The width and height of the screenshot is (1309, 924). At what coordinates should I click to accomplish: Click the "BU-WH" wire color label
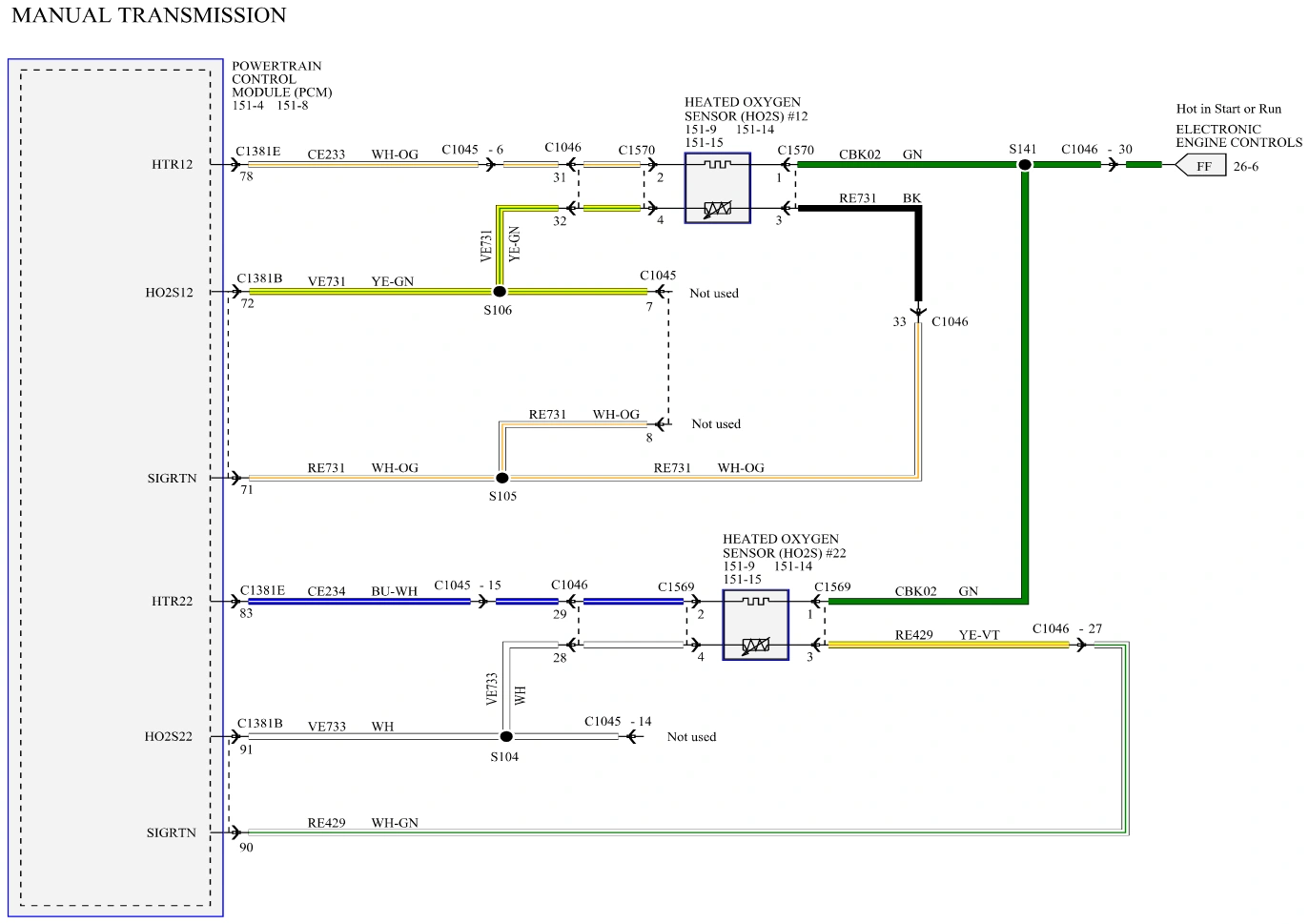coord(395,591)
